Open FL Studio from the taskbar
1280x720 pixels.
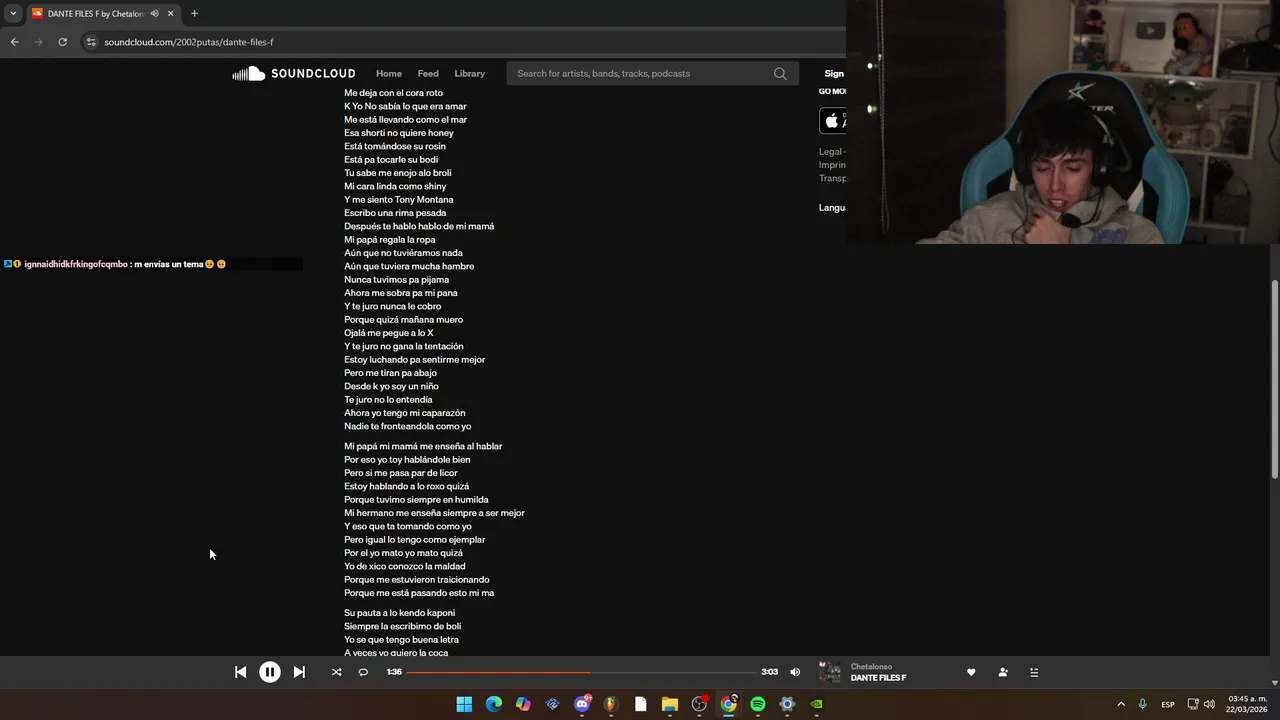click(611, 704)
